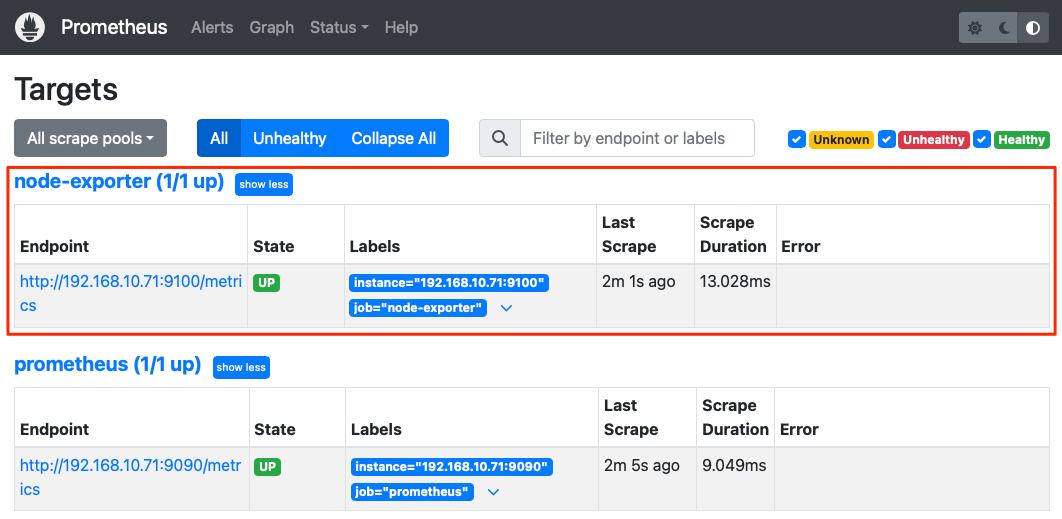This screenshot has height=519, width=1062.
Task: Click the search magnifier icon
Action: point(500,138)
